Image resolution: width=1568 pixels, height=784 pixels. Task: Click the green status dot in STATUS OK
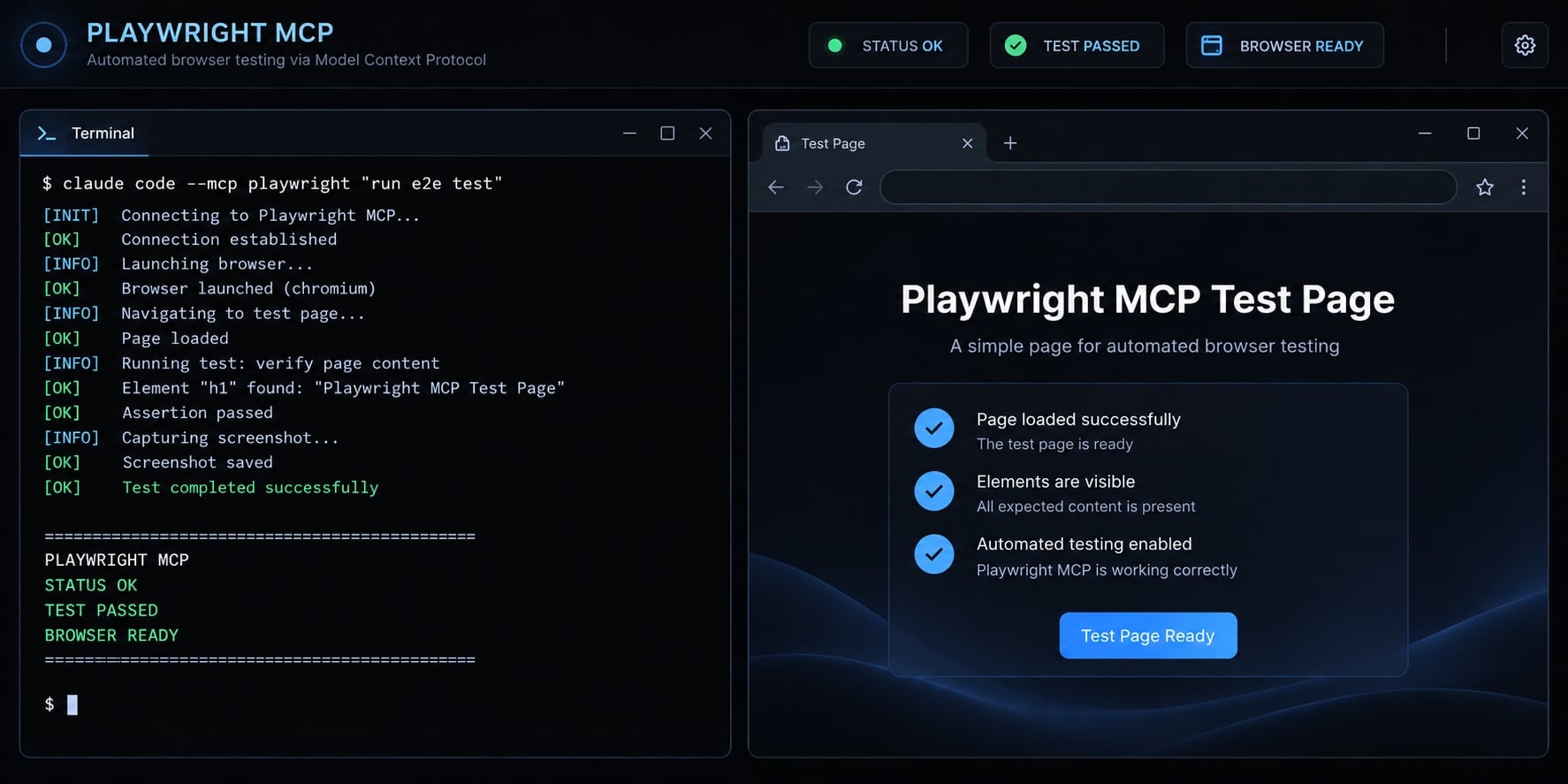click(834, 45)
